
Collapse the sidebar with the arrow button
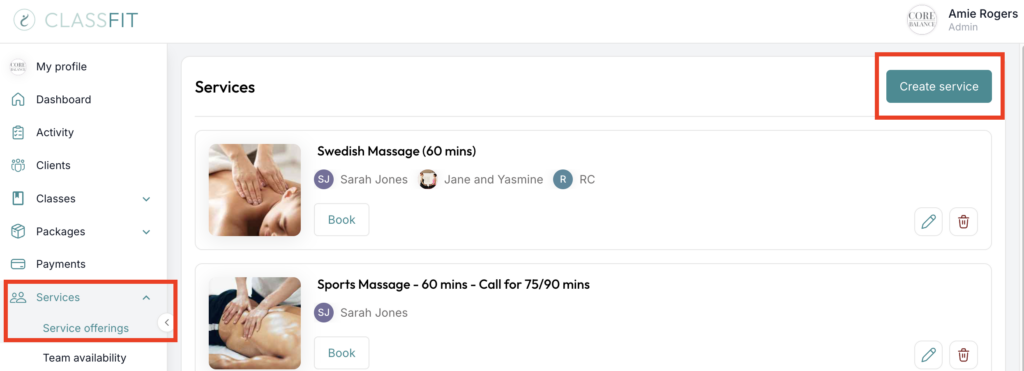pyautogui.click(x=167, y=322)
